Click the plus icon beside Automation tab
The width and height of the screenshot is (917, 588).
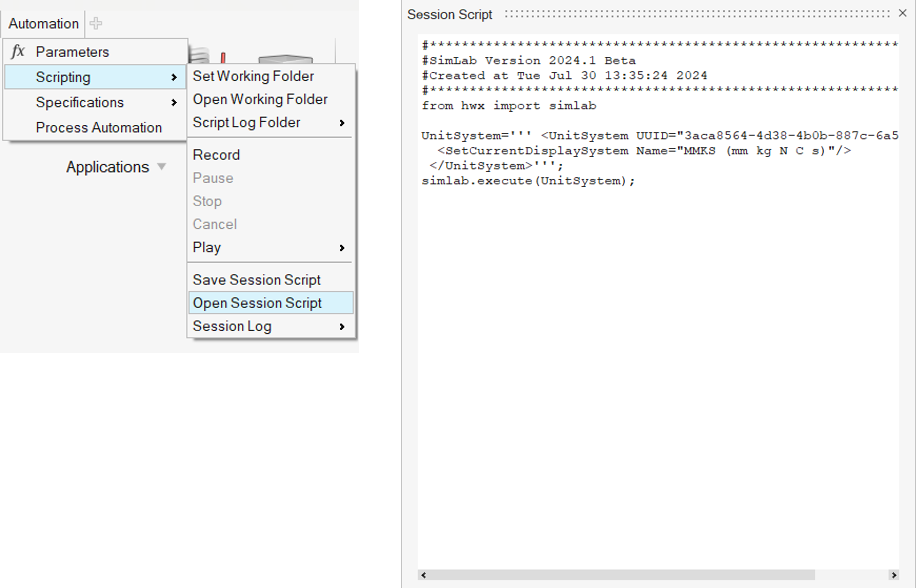coord(96,23)
